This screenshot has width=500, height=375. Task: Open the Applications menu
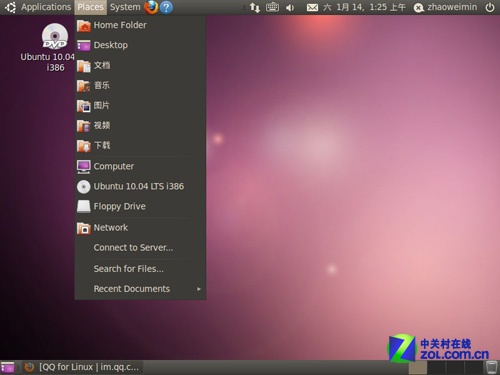(x=46, y=7)
